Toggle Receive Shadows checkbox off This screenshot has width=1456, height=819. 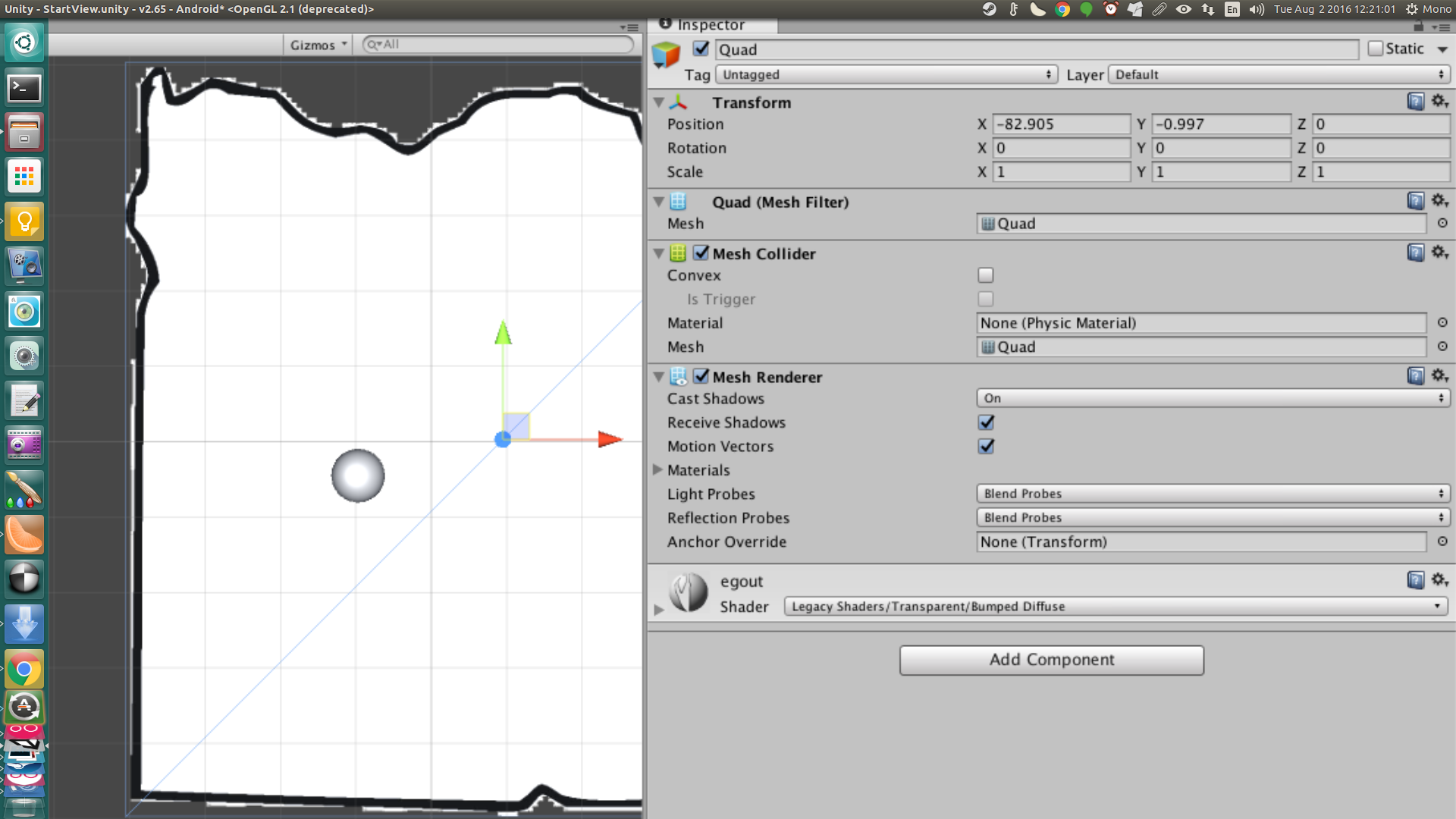986,421
